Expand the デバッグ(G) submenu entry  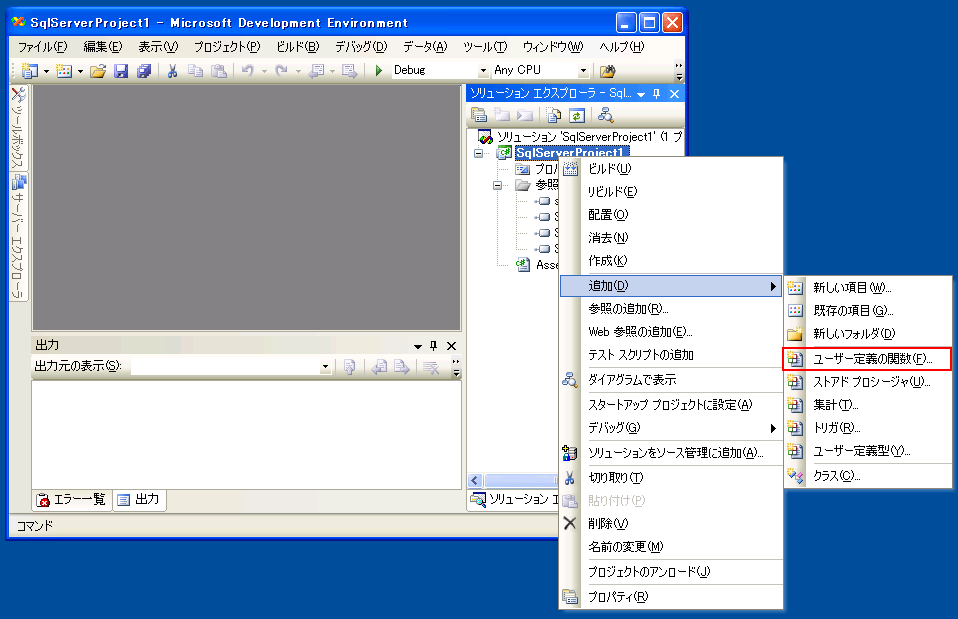click(671, 428)
